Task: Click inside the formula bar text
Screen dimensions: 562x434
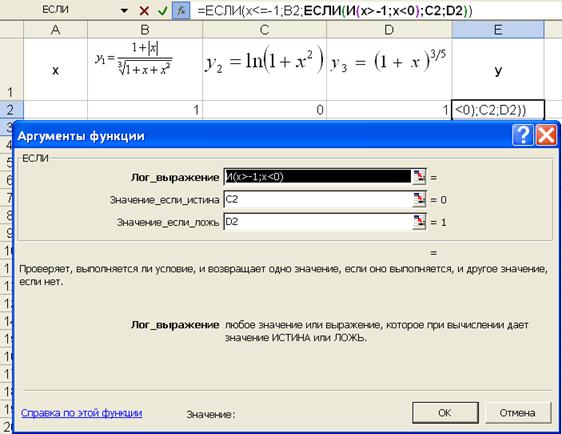Action: 334,11
